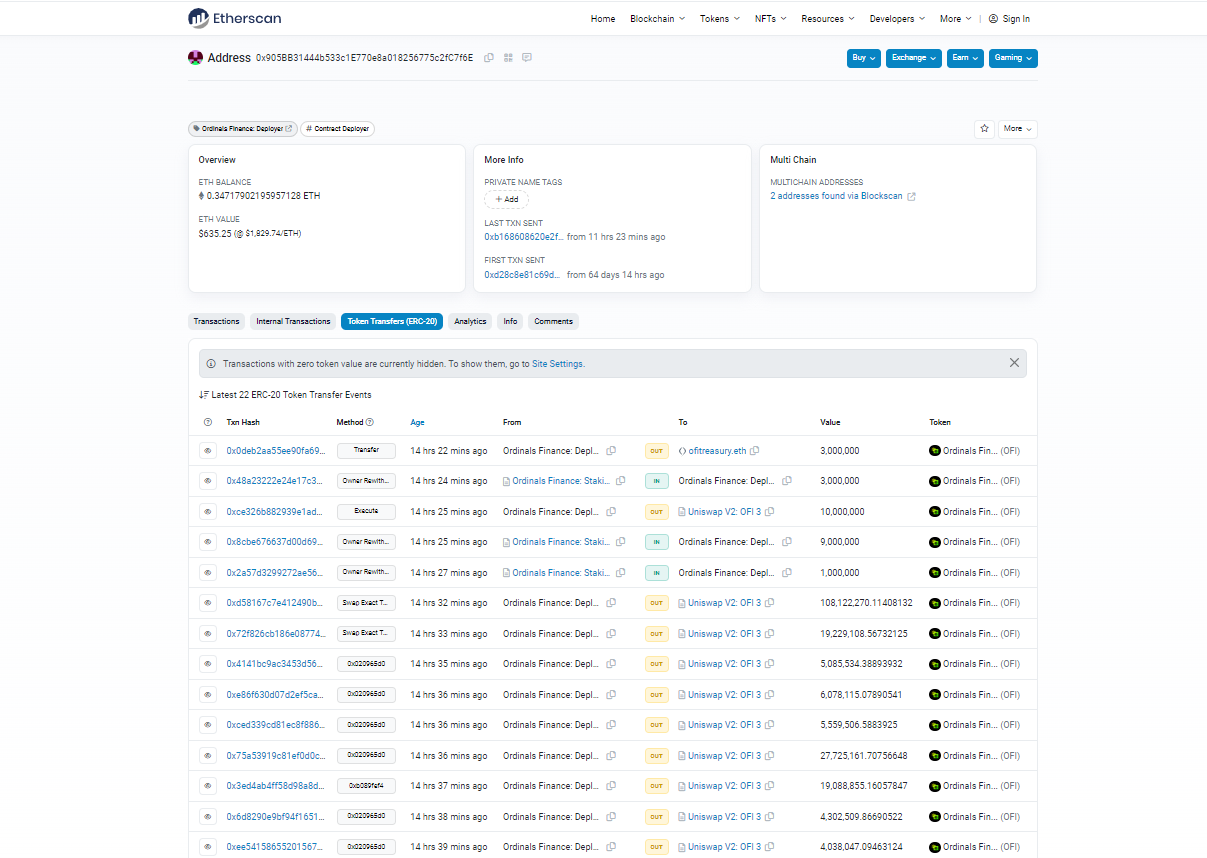View details eye icon for 0x48a23222e24e17c3 row
Viewport: 1207px width, 858px height.
click(x=208, y=481)
